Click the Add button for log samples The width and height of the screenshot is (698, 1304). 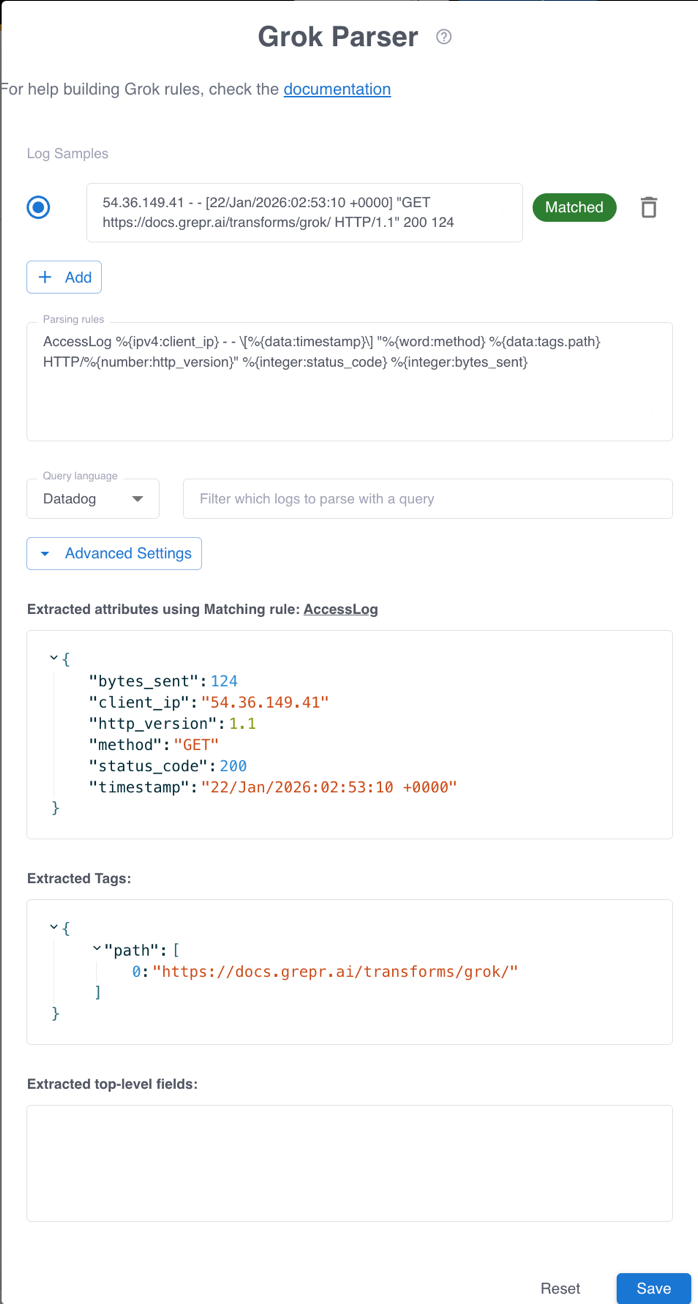pos(63,277)
